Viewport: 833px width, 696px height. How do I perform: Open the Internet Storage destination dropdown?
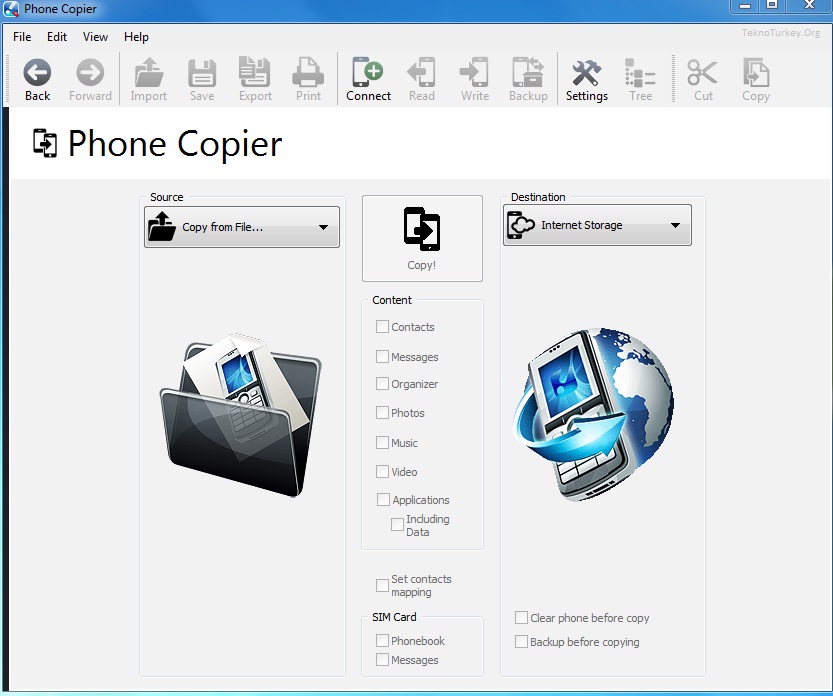pos(597,226)
